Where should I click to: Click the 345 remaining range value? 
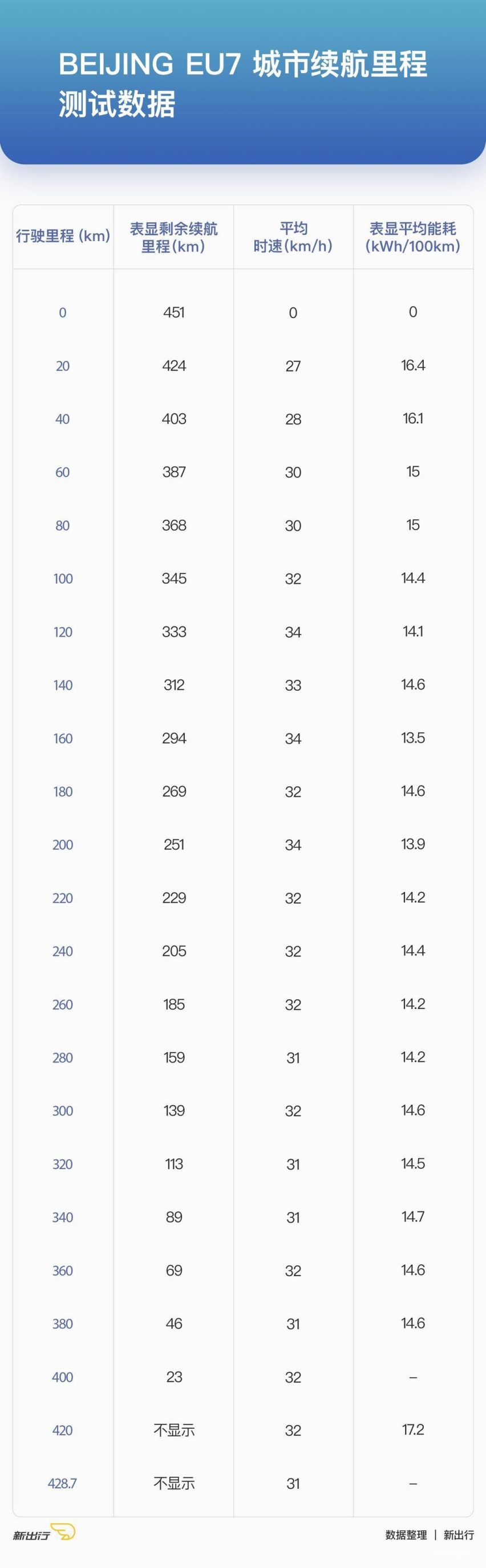173,579
